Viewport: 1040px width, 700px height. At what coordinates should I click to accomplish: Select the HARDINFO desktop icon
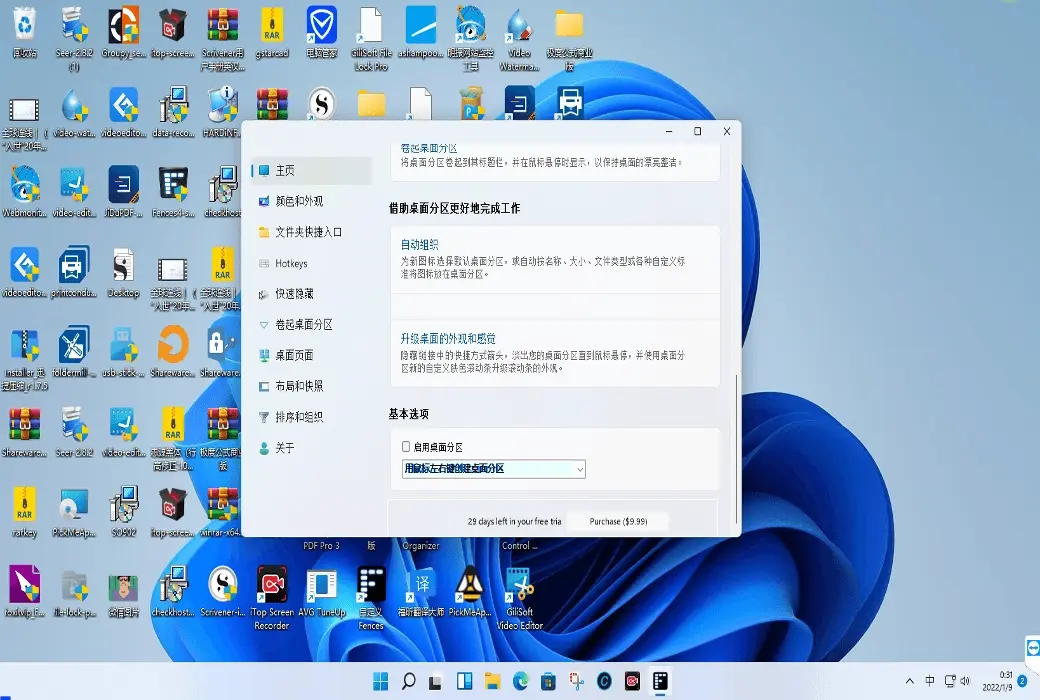click(222, 112)
